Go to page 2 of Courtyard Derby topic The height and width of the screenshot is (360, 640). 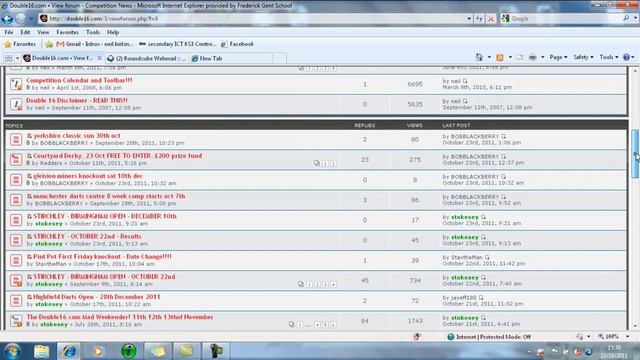[x=333, y=163]
